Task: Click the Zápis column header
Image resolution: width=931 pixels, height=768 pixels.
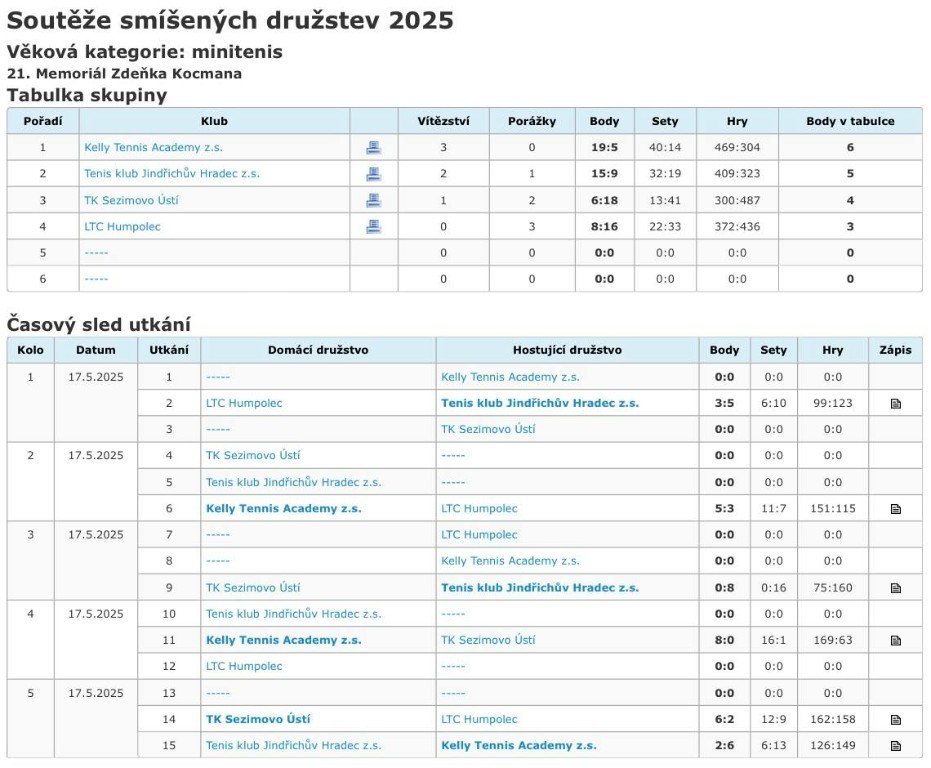Action: click(895, 350)
